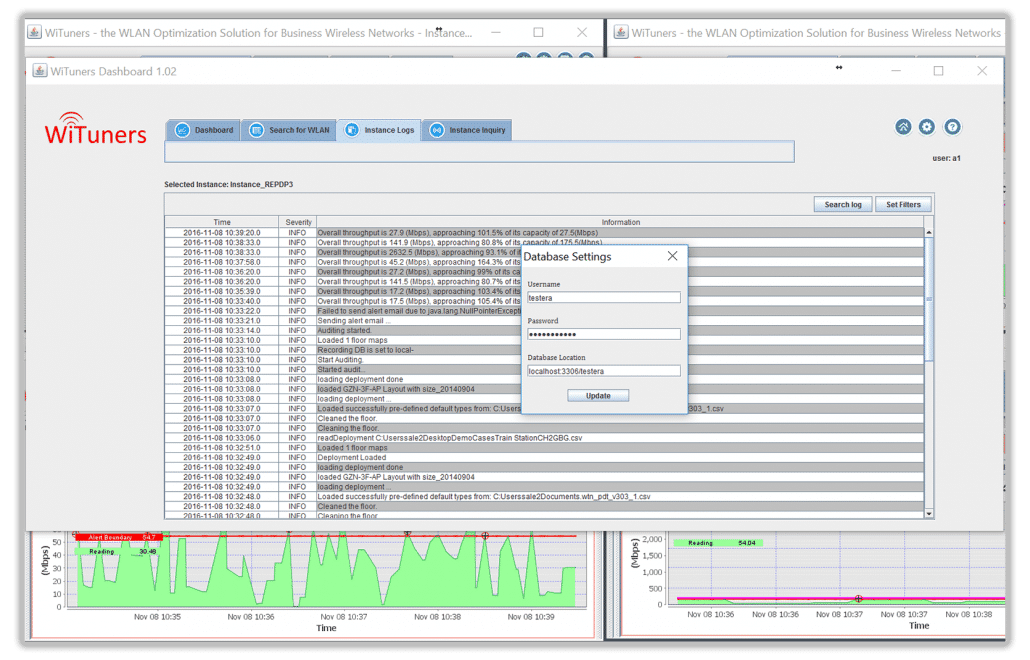Click Update in Database Settings
The image size is (1030, 660).
click(598, 395)
